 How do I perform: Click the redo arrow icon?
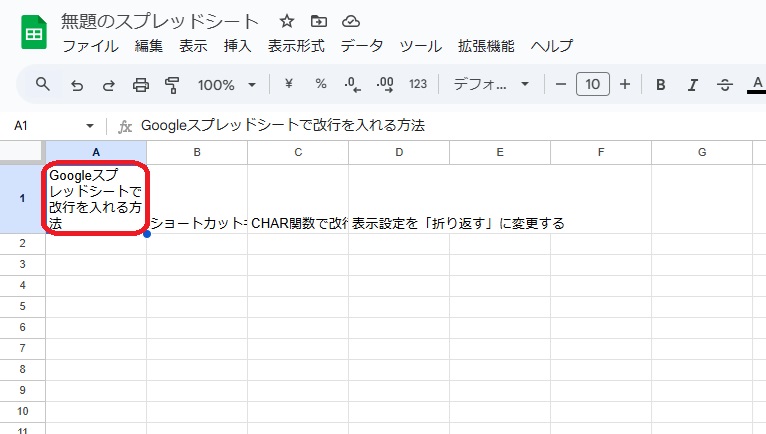[108, 85]
